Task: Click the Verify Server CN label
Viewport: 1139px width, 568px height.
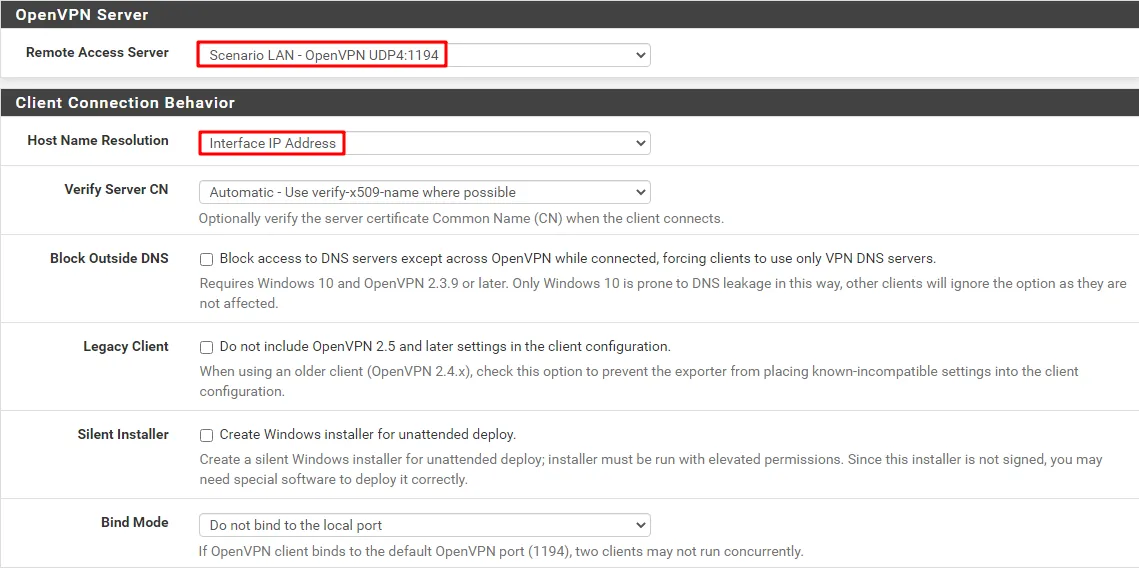Action: click(116, 189)
